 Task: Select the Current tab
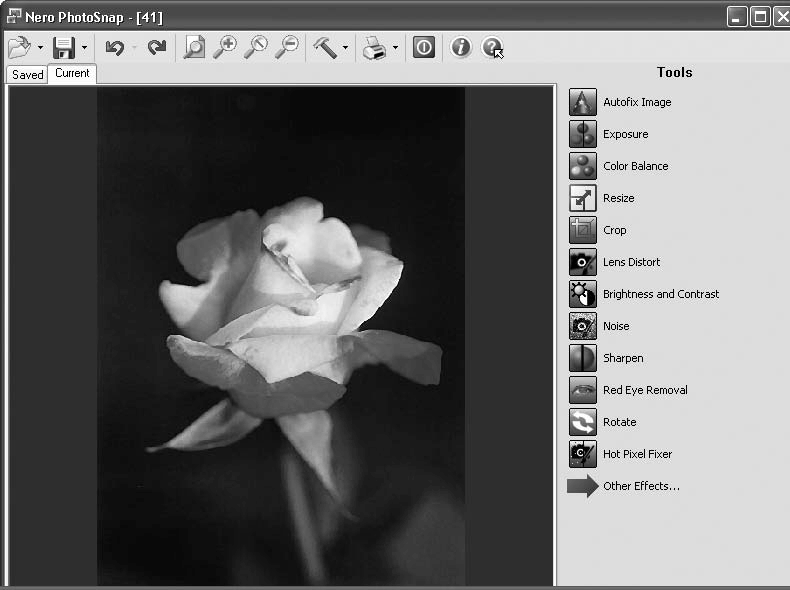point(72,73)
